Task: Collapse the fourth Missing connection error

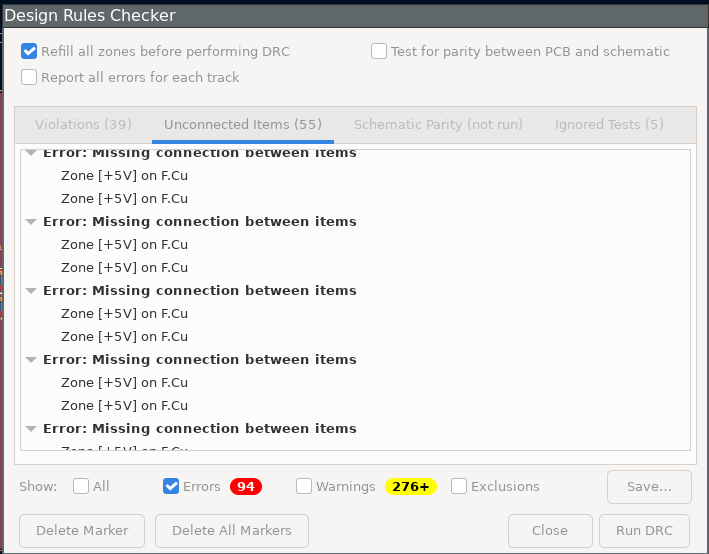Action: pyautogui.click(x=32, y=360)
